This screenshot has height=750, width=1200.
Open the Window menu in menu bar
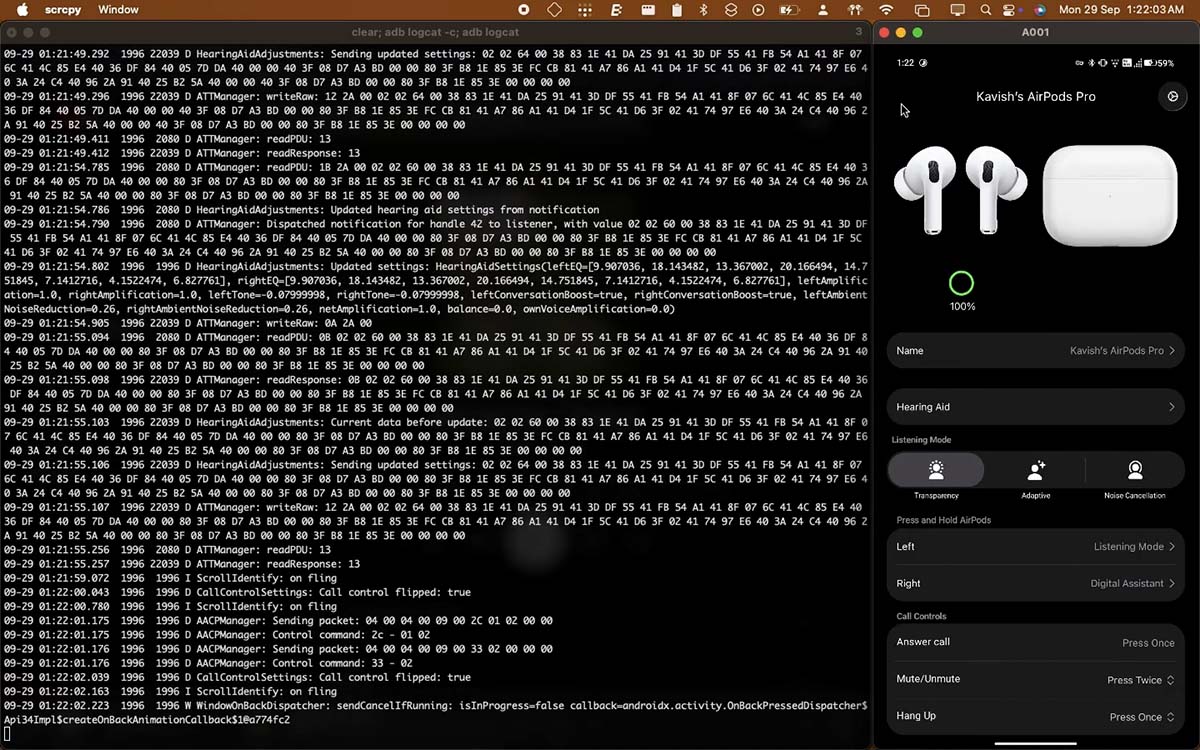pos(118,10)
